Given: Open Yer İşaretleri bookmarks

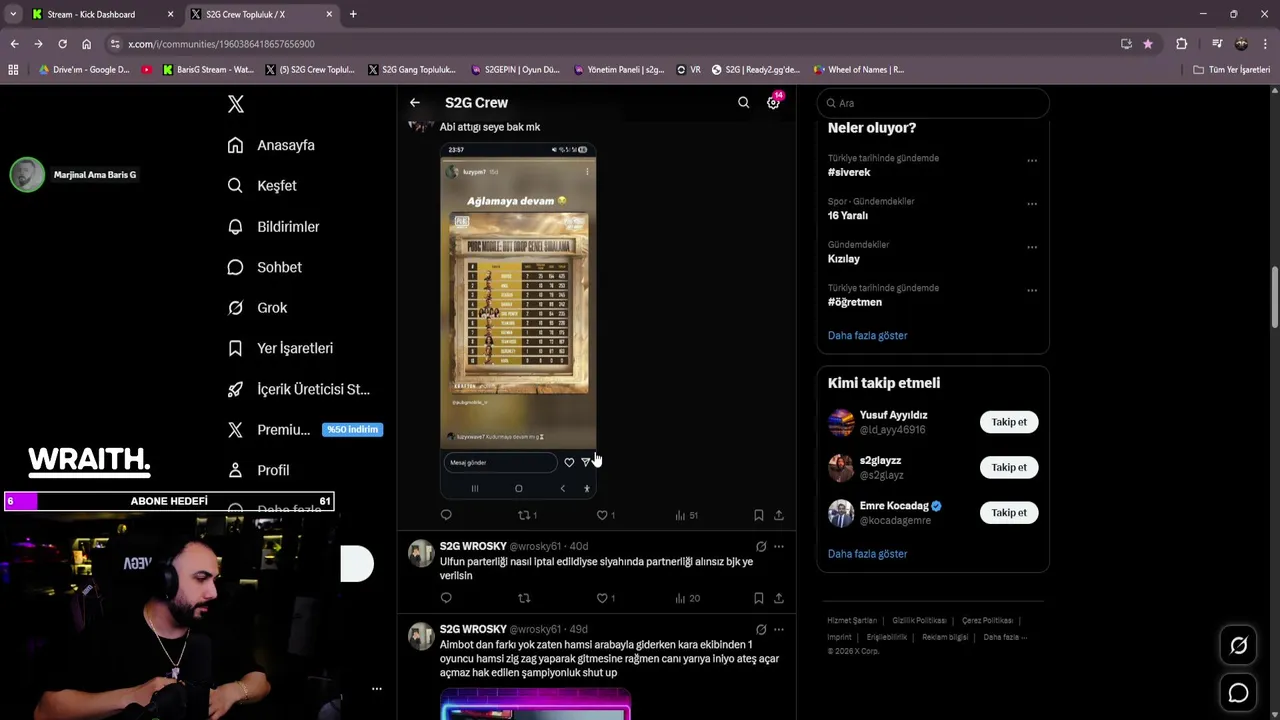Looking at the screenshot, I should (280, 348).
